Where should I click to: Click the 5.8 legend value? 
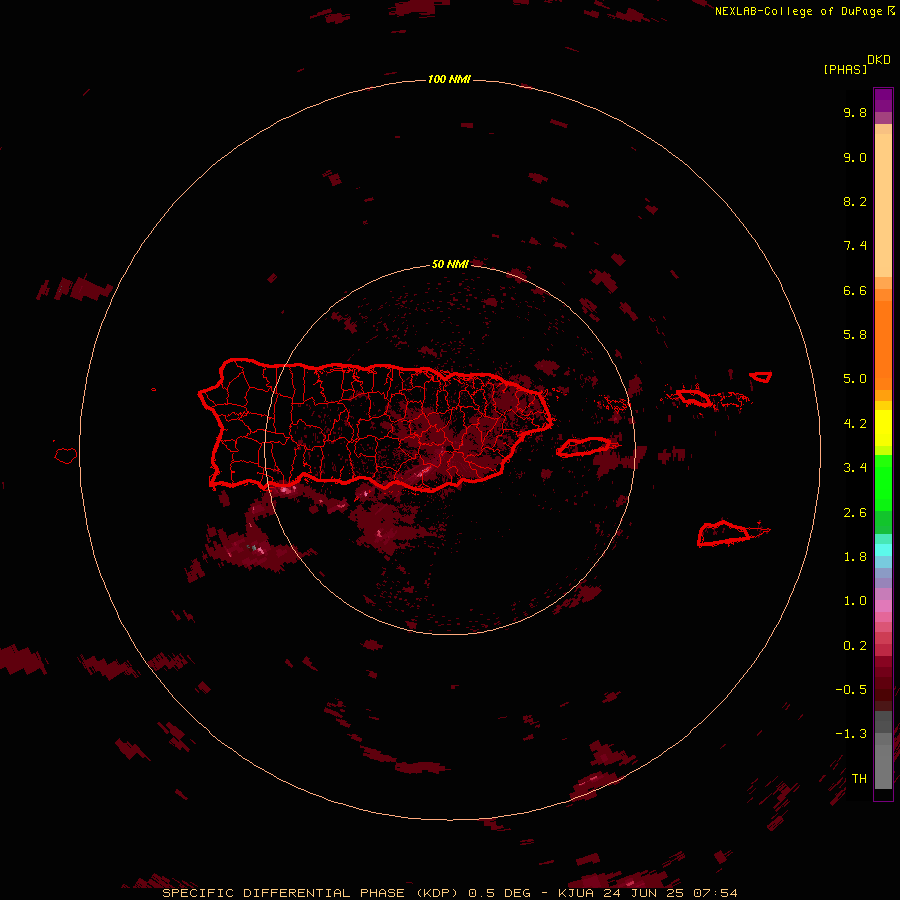(855, 335)
